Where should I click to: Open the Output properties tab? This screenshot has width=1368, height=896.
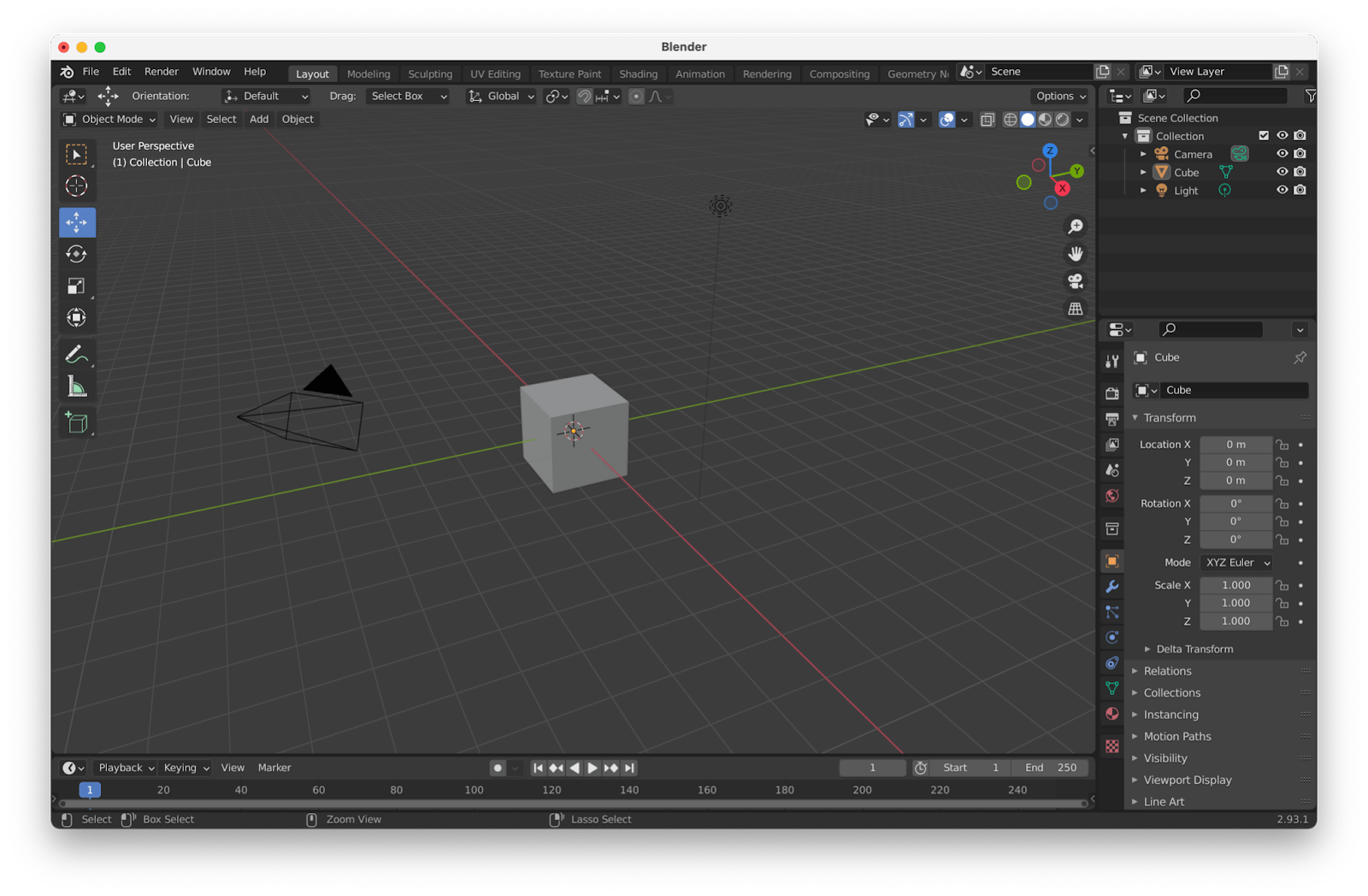[1112, 419]
